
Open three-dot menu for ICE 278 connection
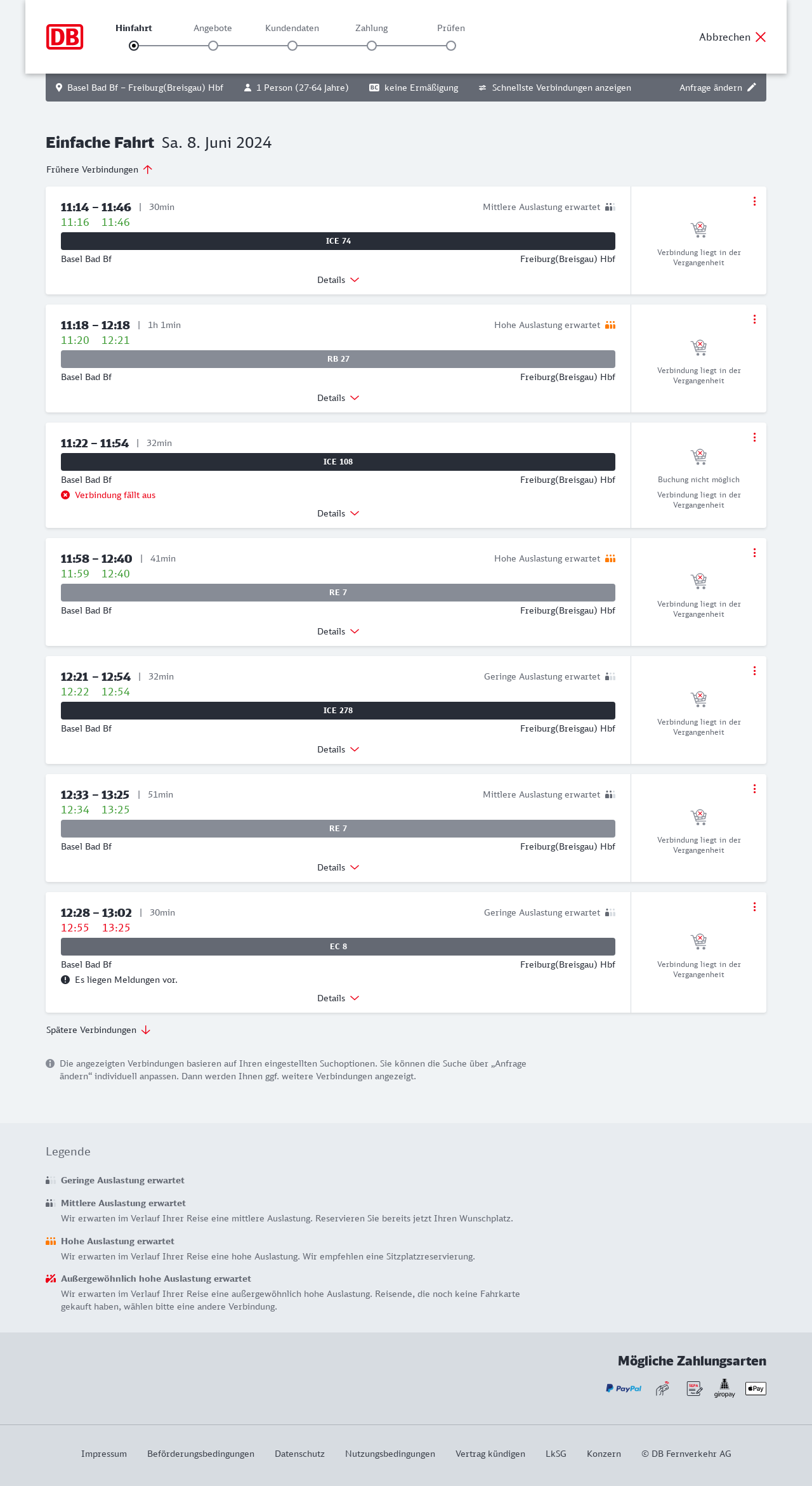[x=754, y=671]
